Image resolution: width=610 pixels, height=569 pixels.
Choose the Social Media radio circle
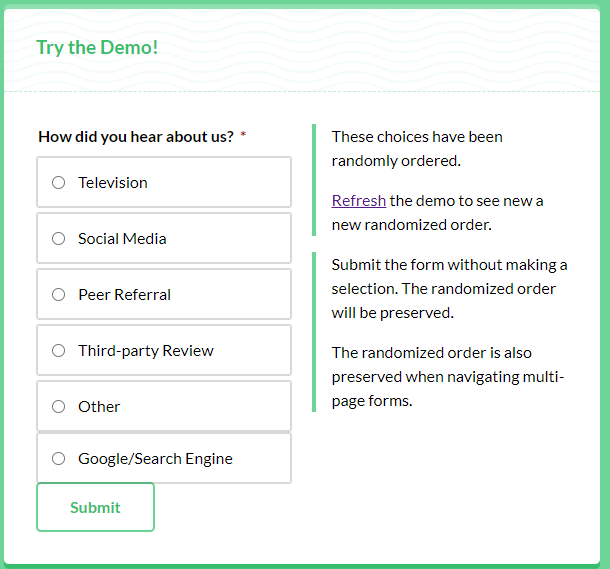click(x=59, y=239)
